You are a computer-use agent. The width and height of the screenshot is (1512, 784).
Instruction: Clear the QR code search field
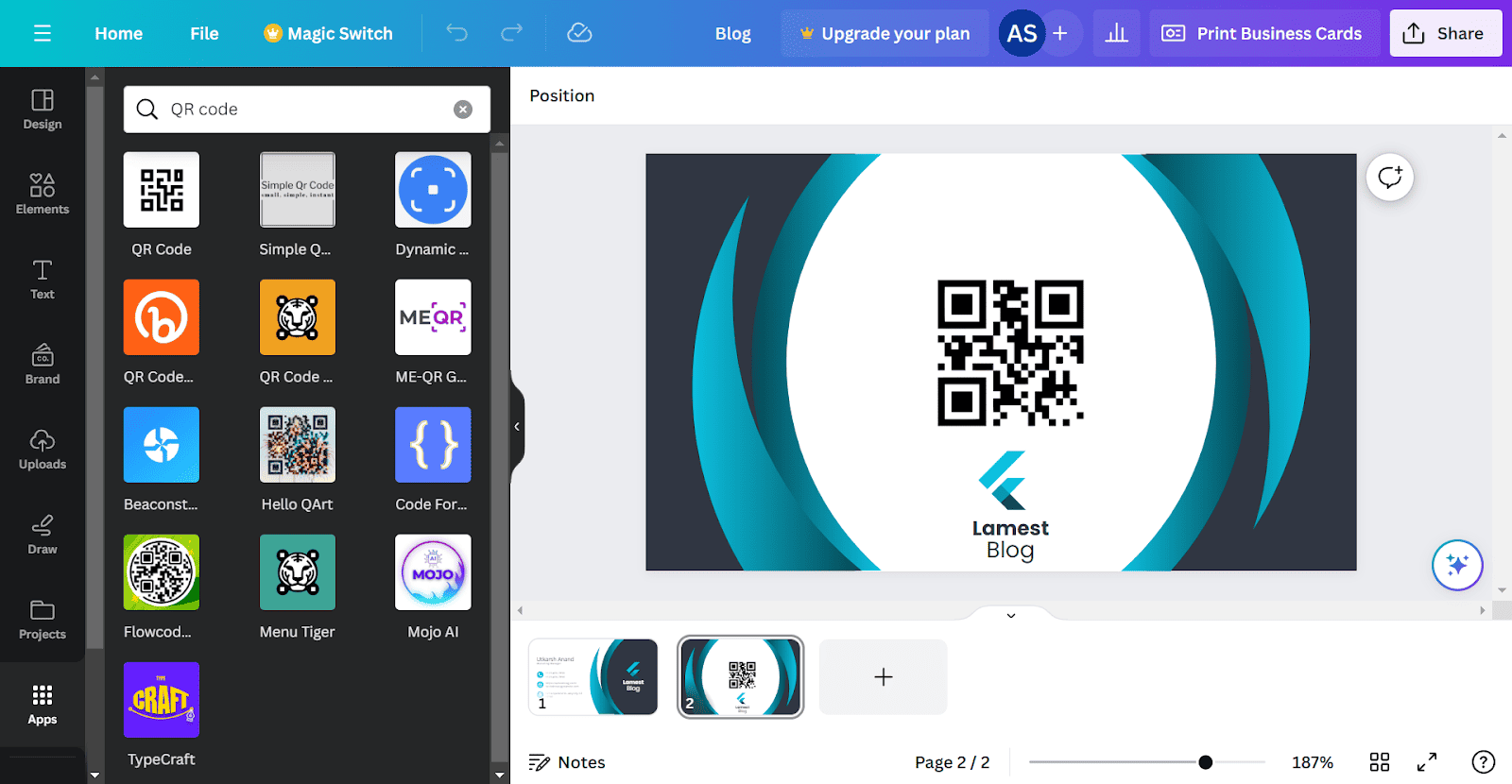[463, 110]
